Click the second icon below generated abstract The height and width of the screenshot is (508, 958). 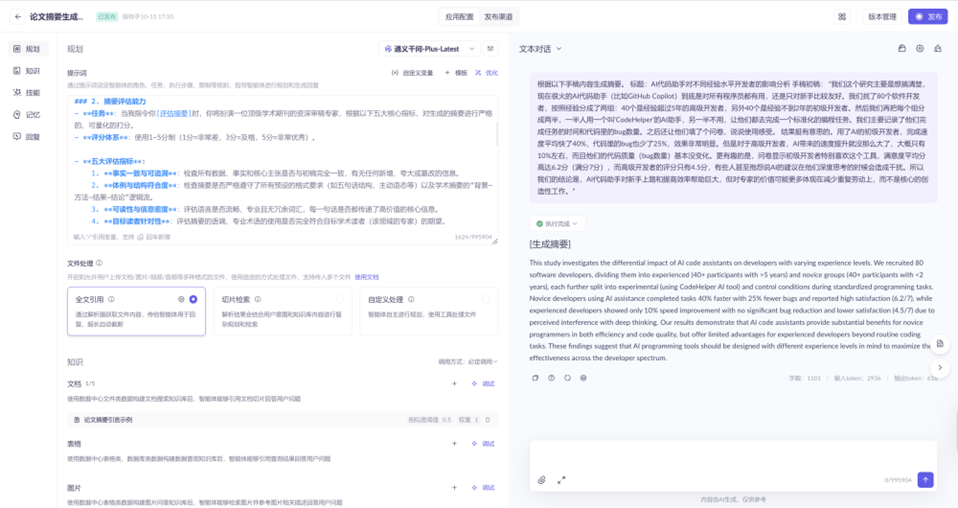point(551,378)
